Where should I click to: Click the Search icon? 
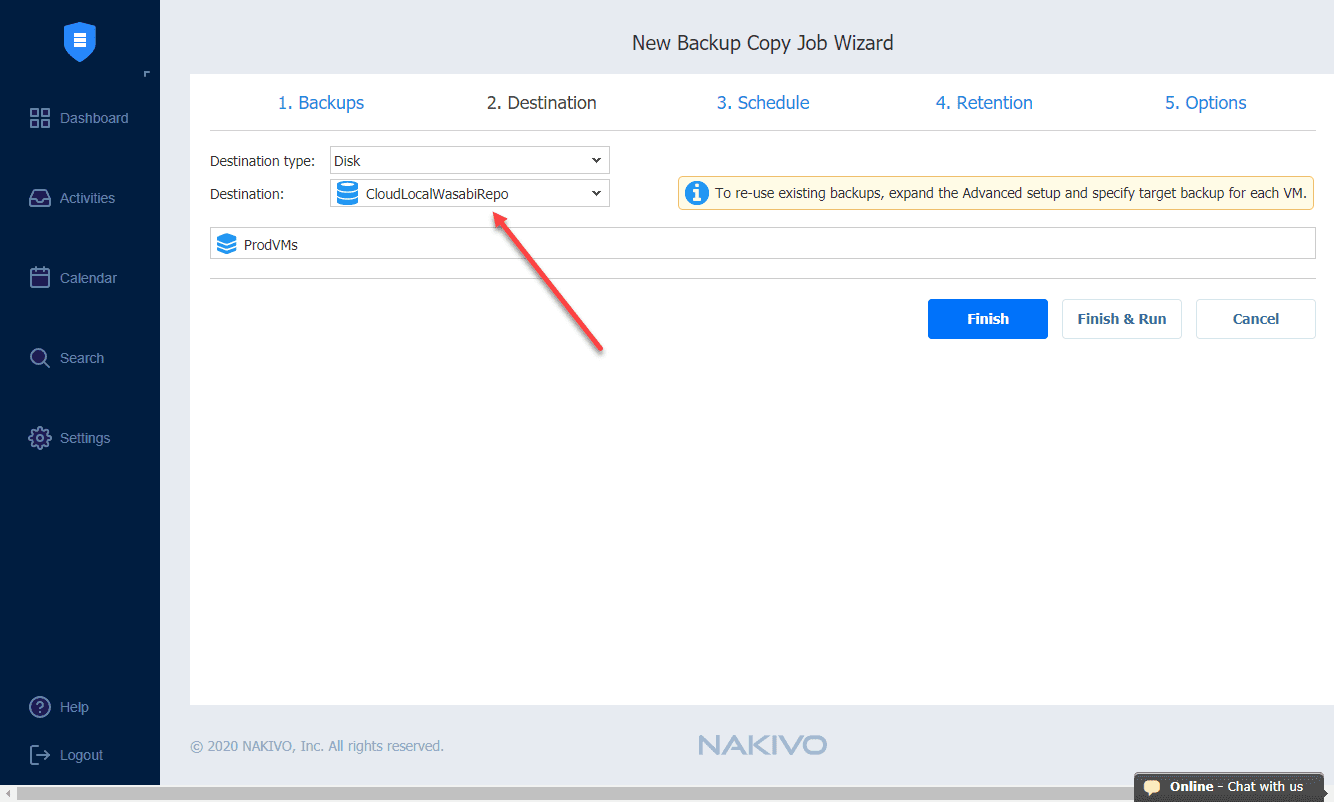click(x=40, y=357)
